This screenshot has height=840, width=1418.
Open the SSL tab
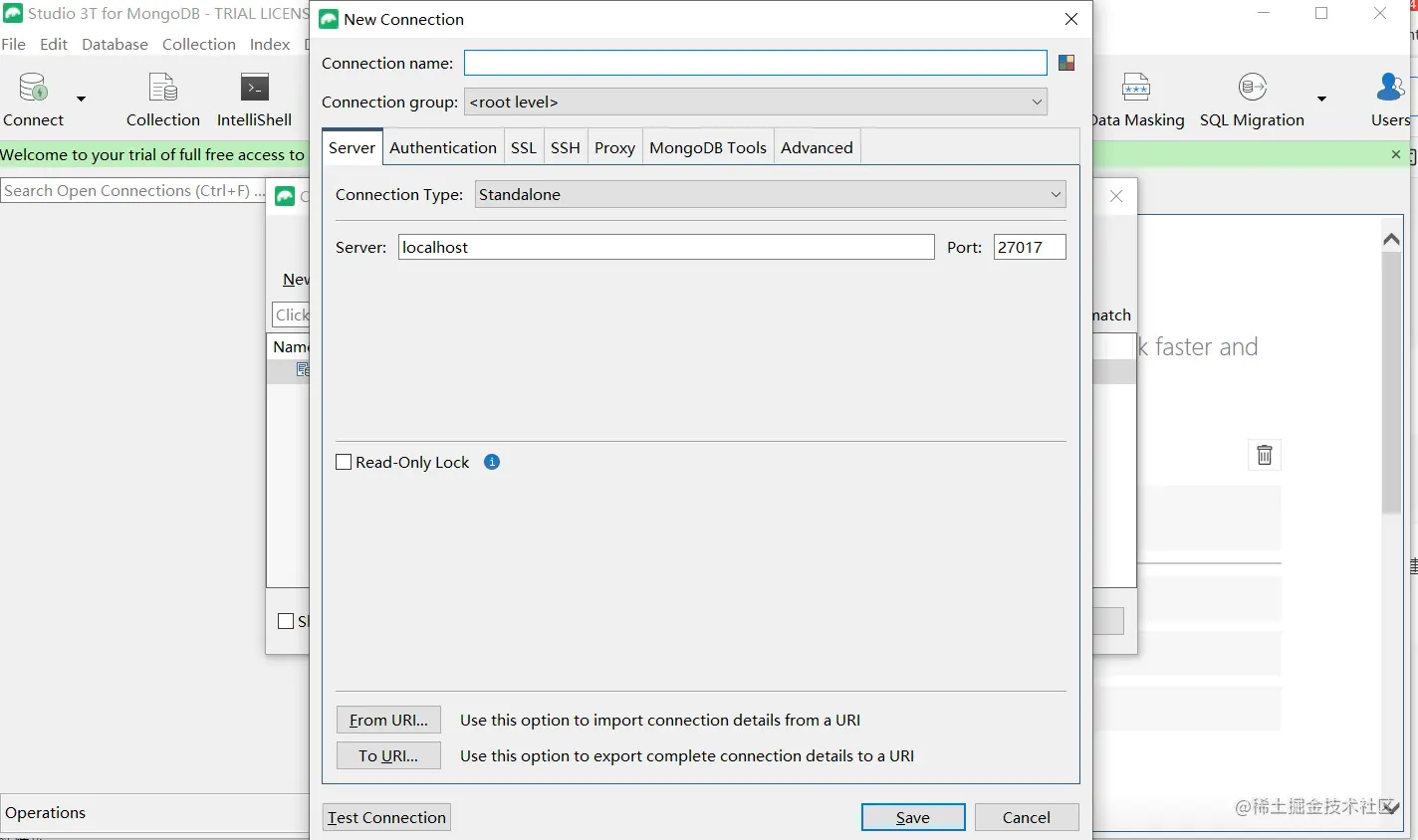(524, 147)
